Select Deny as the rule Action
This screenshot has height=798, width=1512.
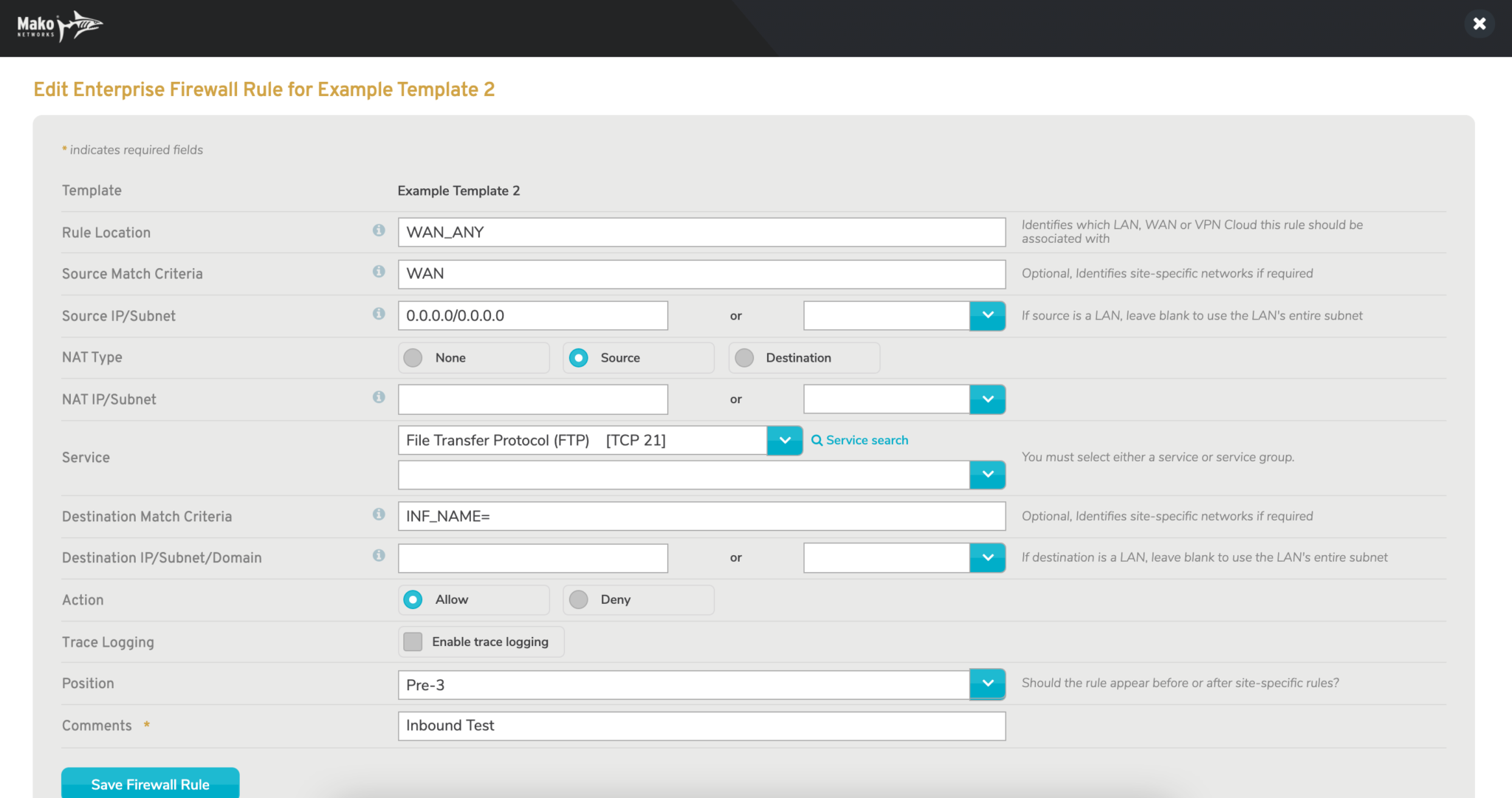coord(579,599)
